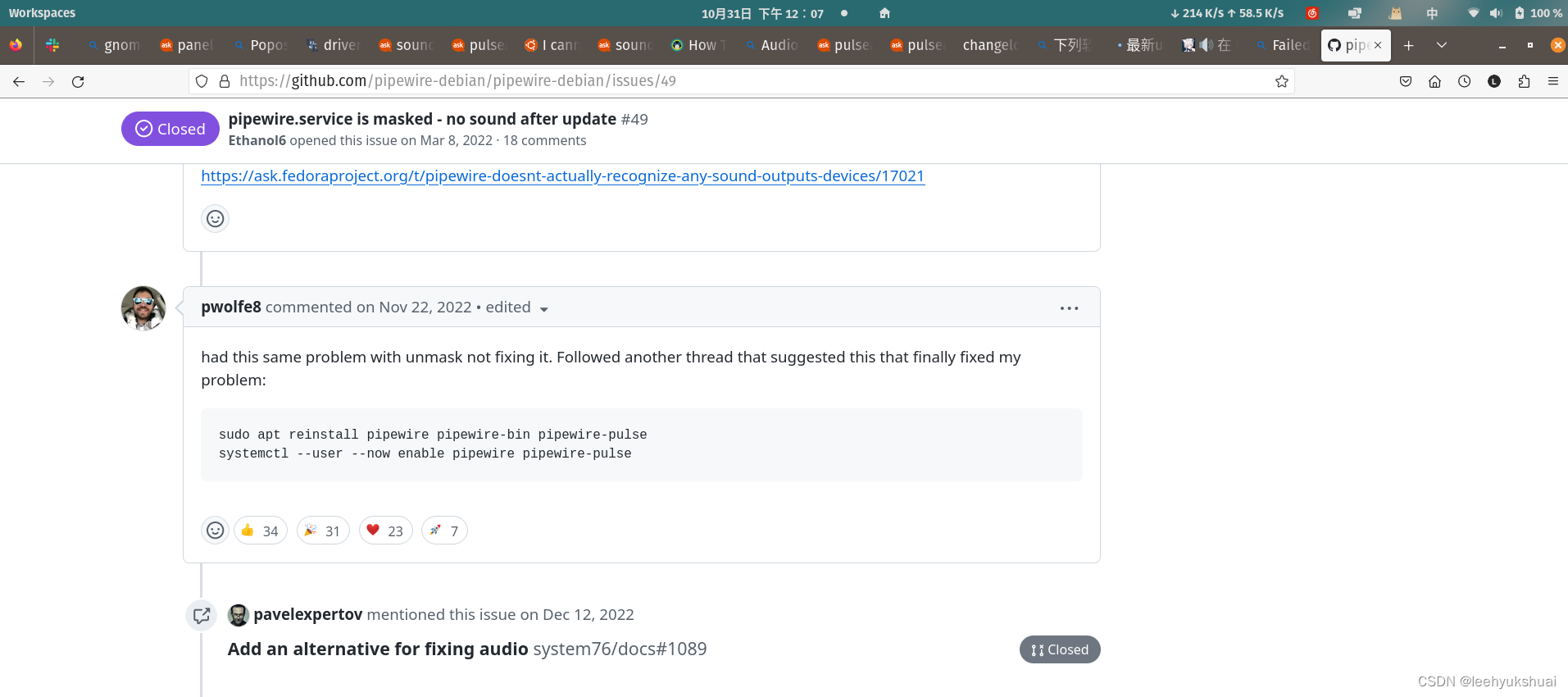Open the Firefox home button
This screenshot has width=1568, height=697.
(x=1435, y=81)
